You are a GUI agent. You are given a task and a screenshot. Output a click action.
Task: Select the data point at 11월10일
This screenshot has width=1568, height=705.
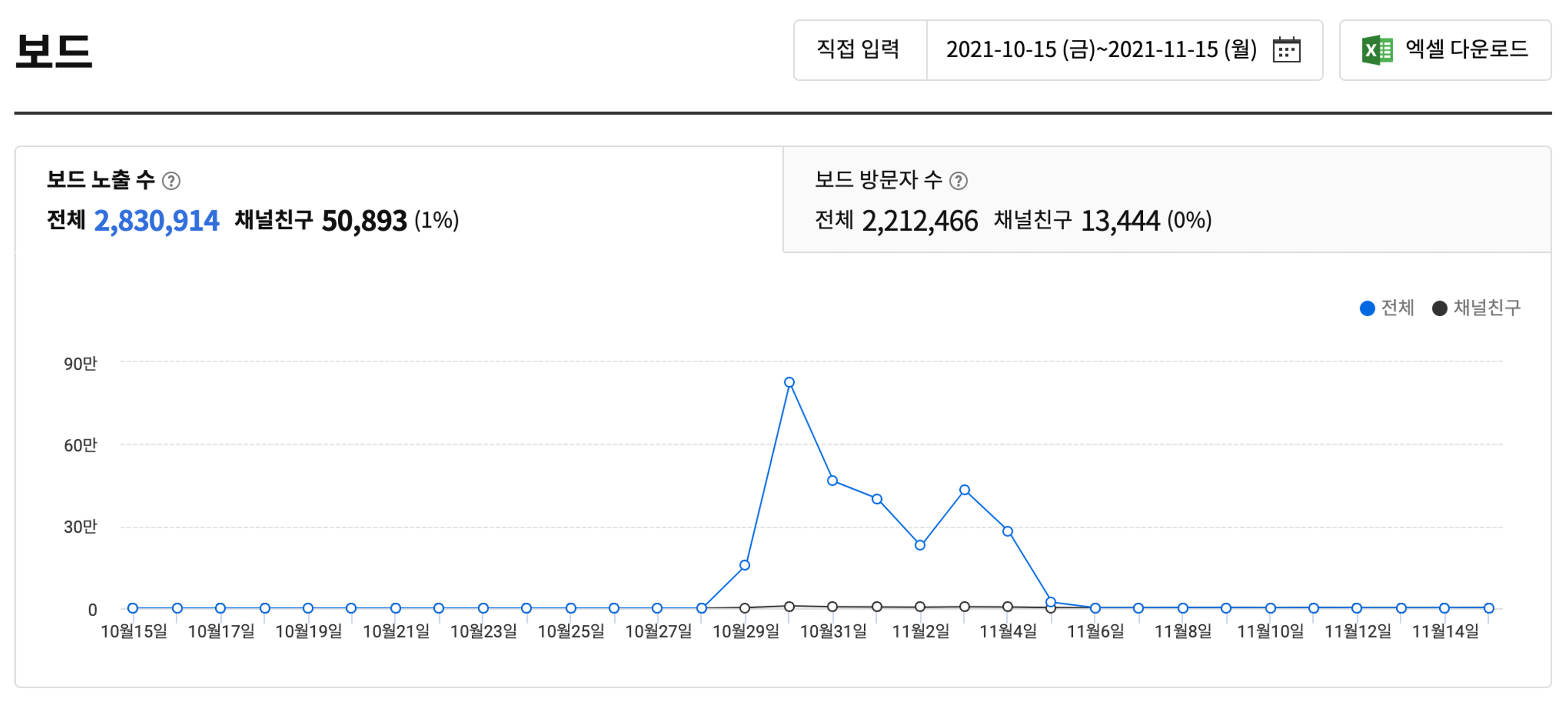(x=1270, y=607)
